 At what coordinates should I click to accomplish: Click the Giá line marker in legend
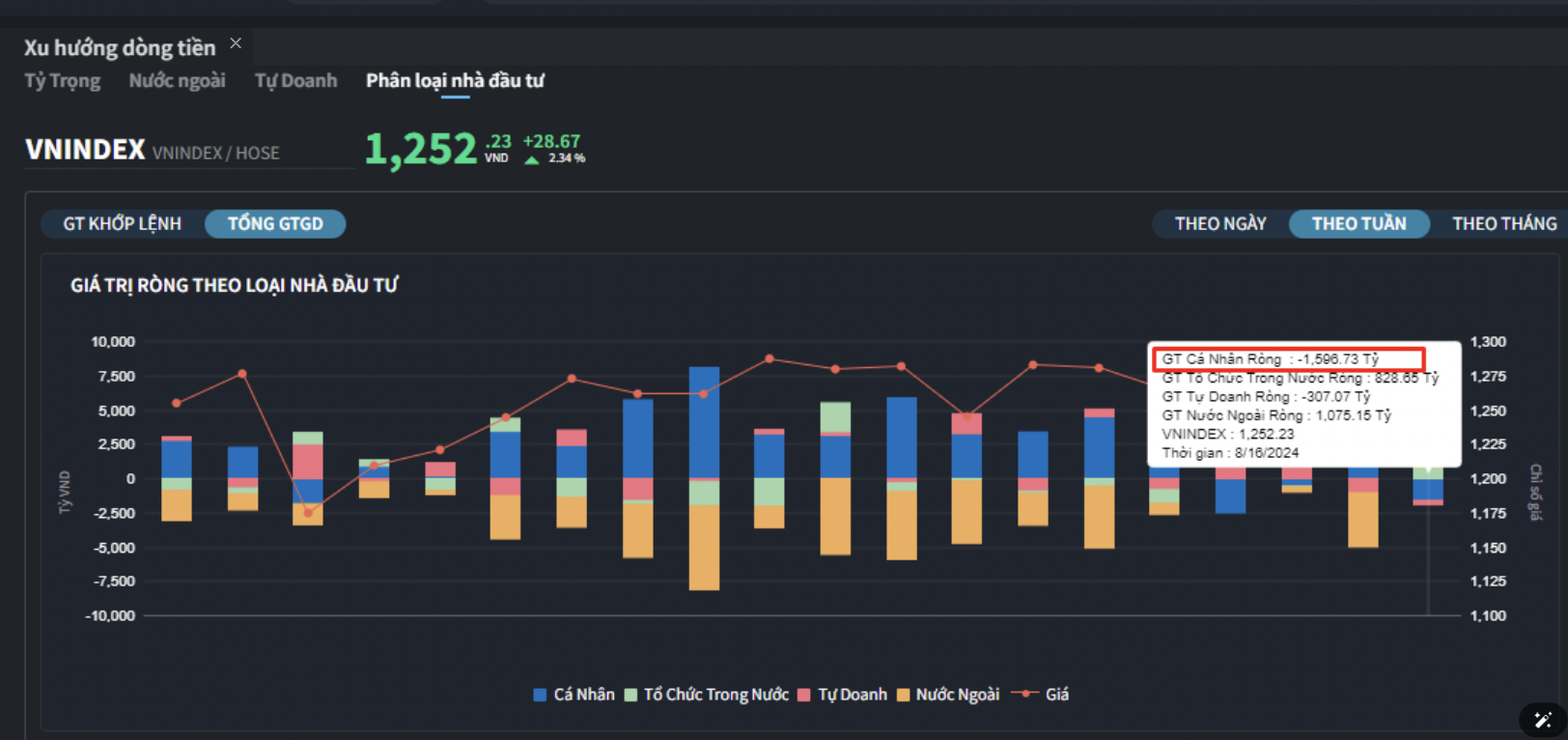pyautogui.click(x=1024, y=694)
